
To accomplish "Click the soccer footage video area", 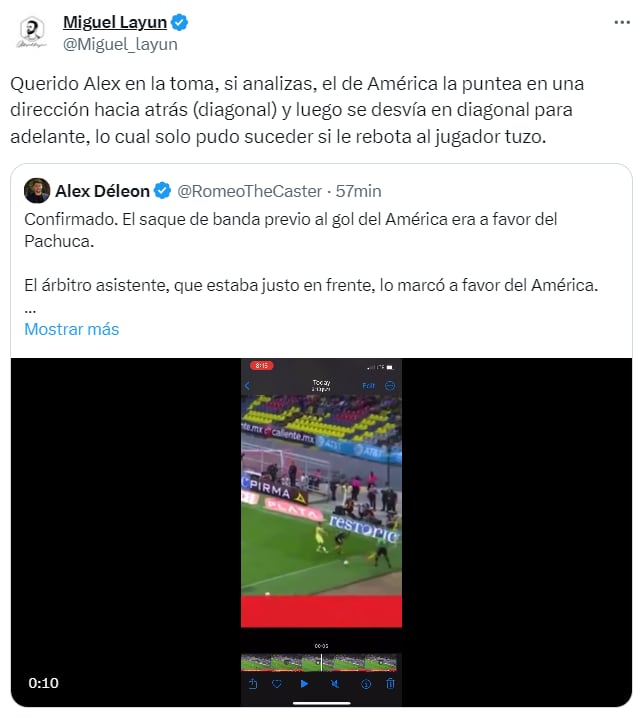I will 321,495.
